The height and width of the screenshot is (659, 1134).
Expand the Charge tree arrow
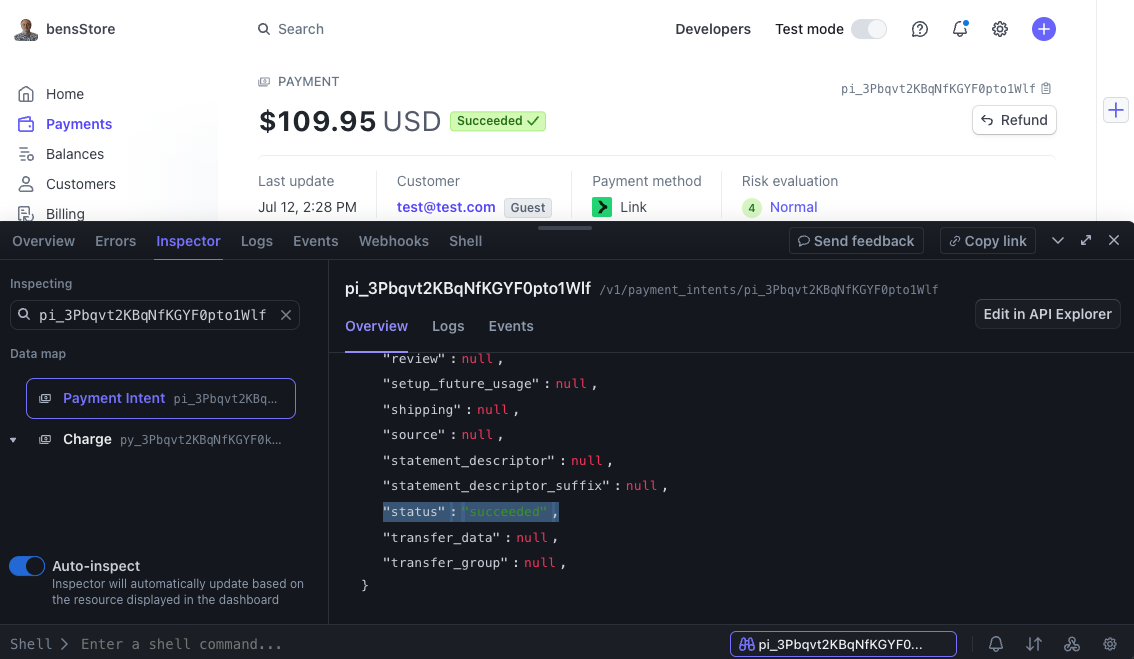(x=13, y=440)
